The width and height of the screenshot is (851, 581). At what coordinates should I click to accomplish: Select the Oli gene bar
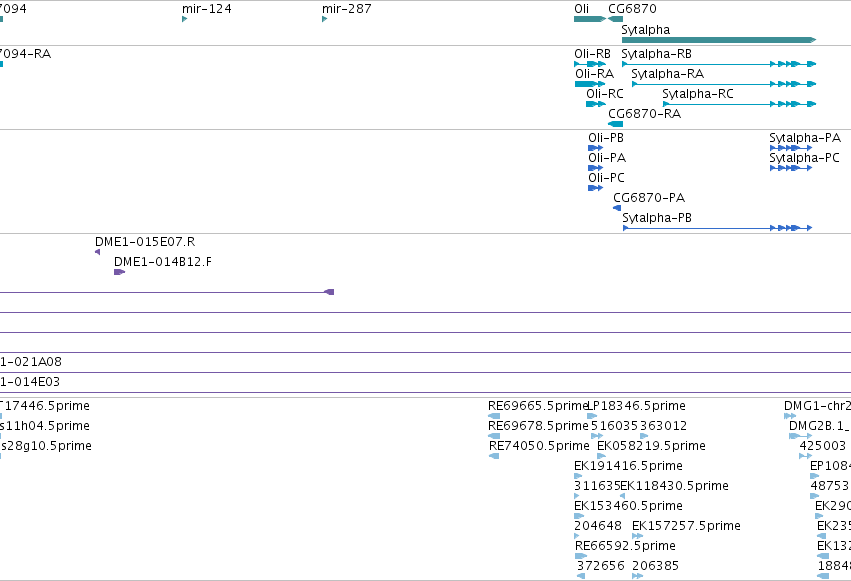coord(590,19)
